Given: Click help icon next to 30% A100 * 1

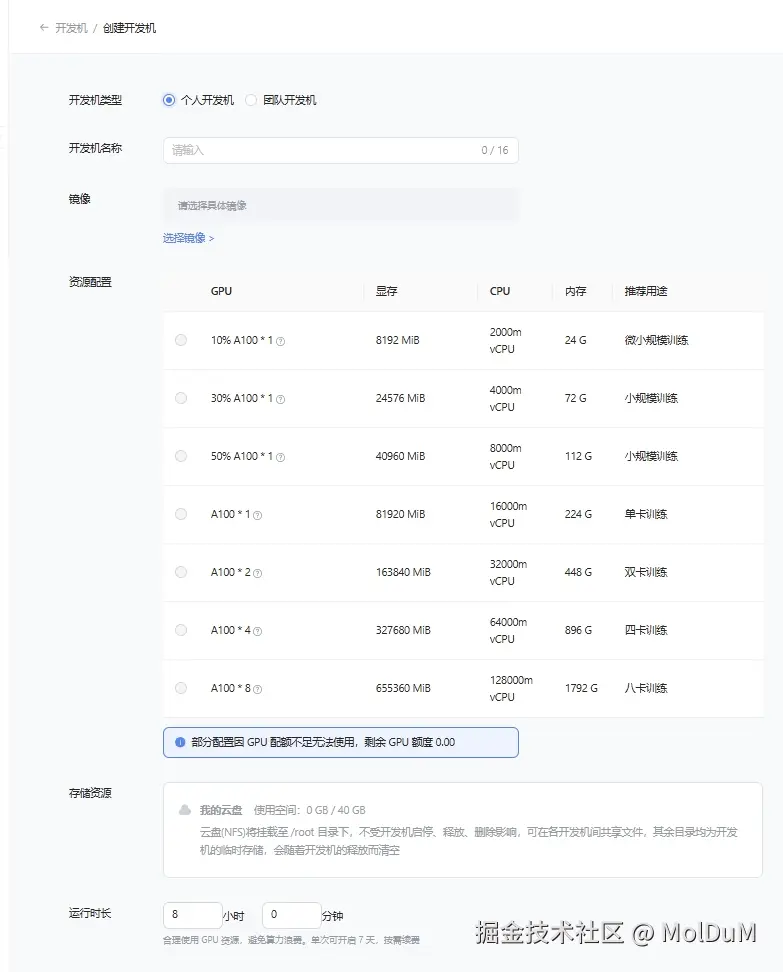Looking at the screenshot, I should 280,399.
